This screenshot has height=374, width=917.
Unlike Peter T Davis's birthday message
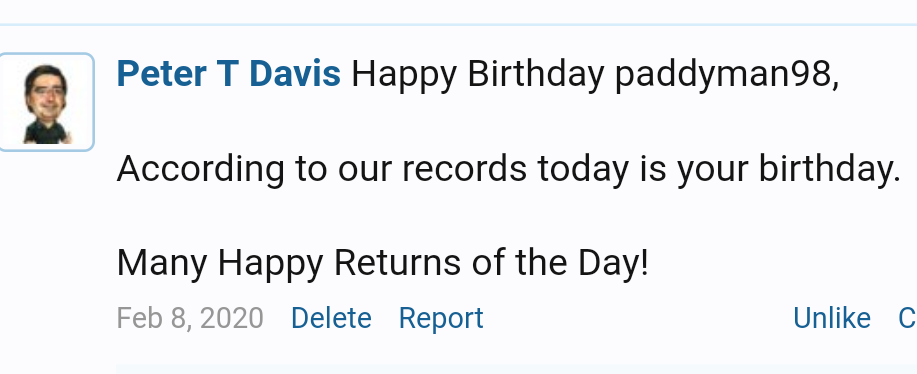point(832,318)
